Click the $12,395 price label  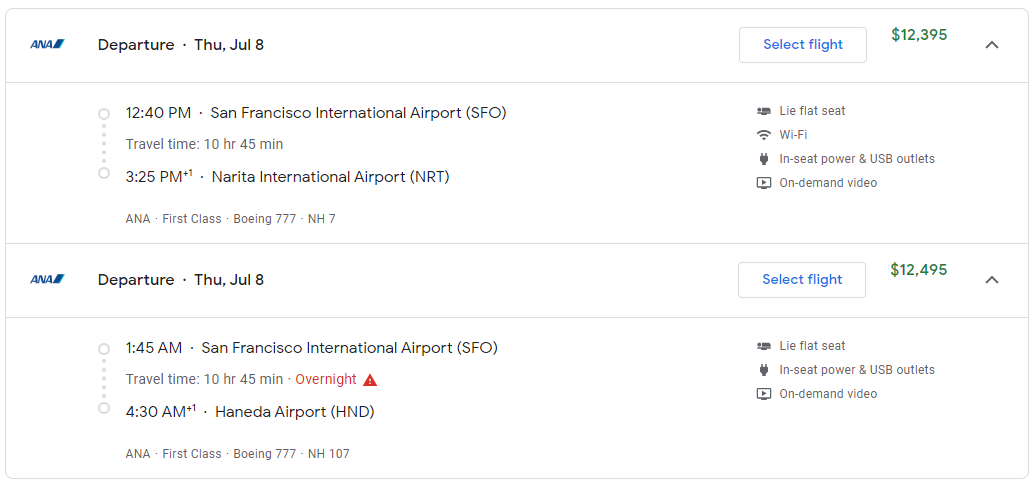[x=919, y=35]
